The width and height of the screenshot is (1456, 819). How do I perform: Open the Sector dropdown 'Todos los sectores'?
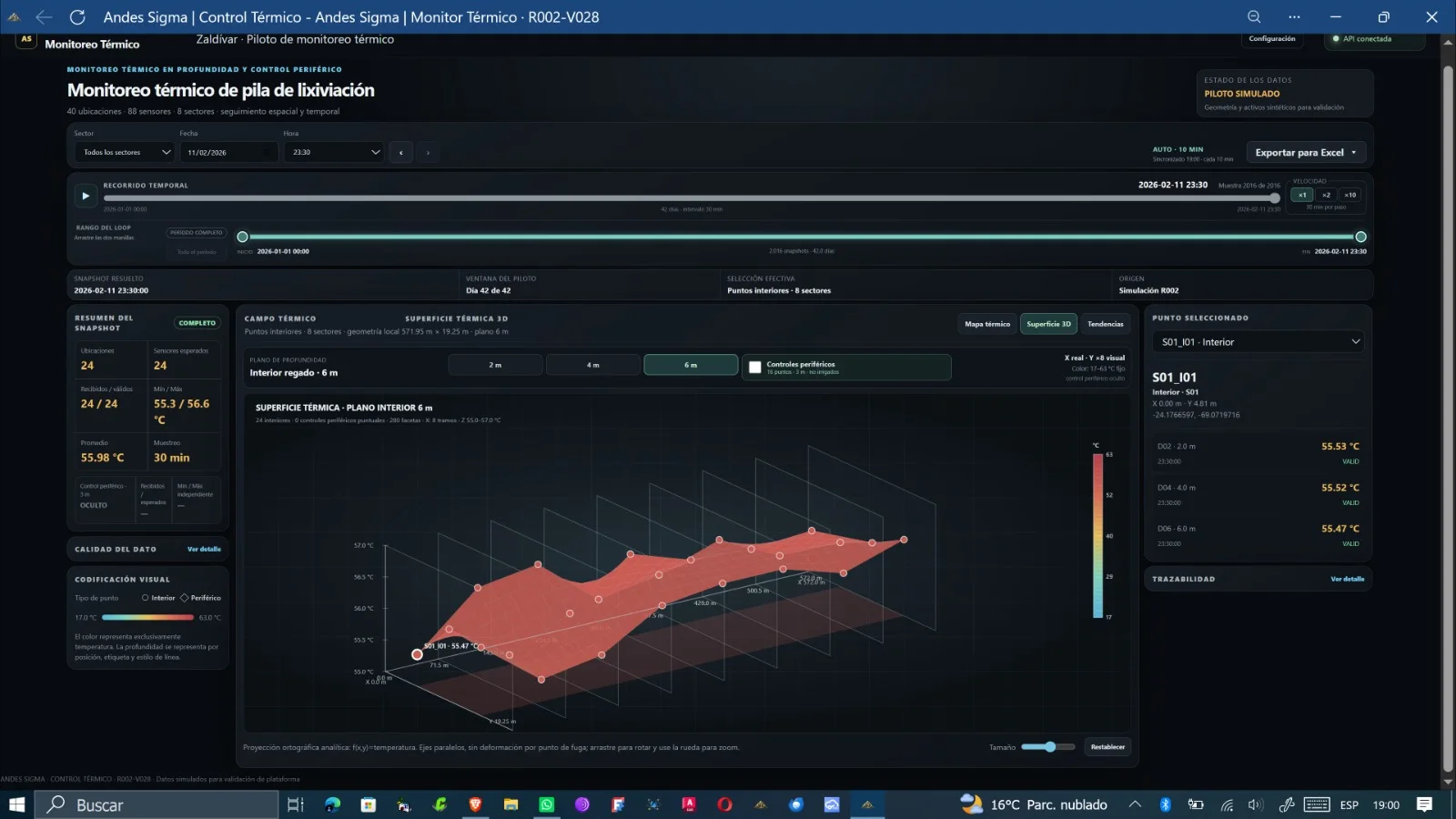pyautogui.click(x=125, y=152)
